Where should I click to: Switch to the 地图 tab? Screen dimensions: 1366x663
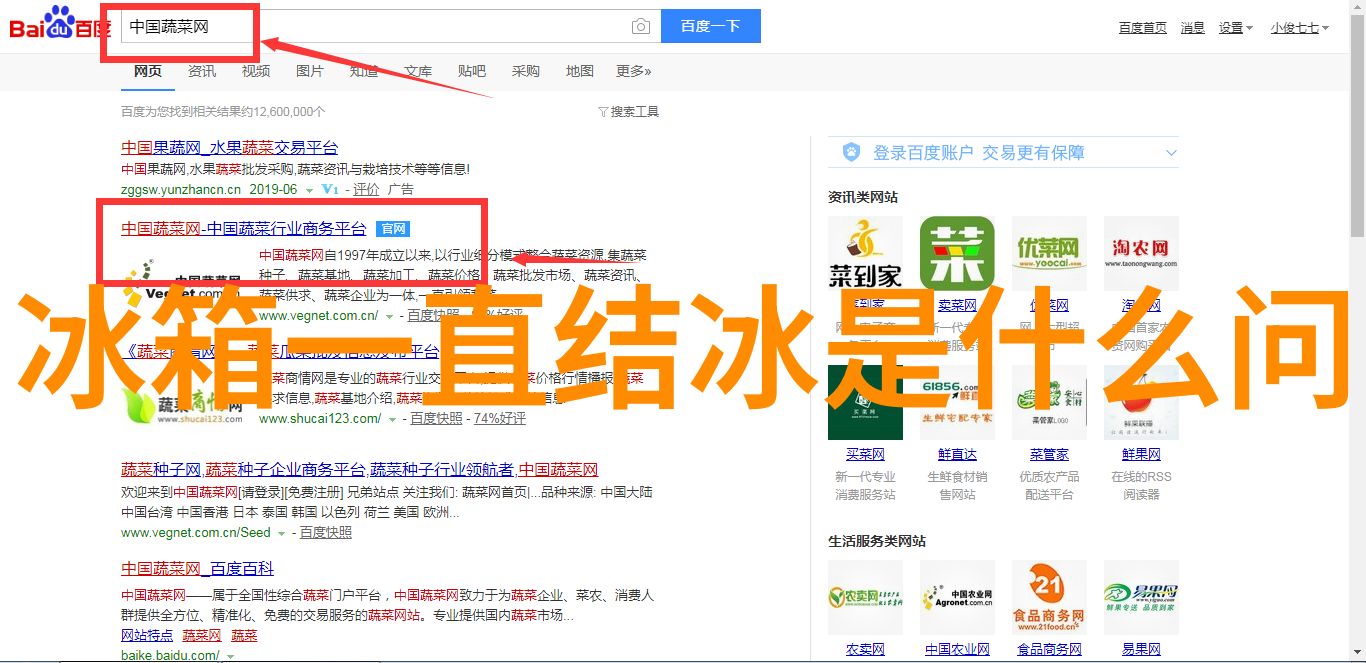[x=580, y=71]
